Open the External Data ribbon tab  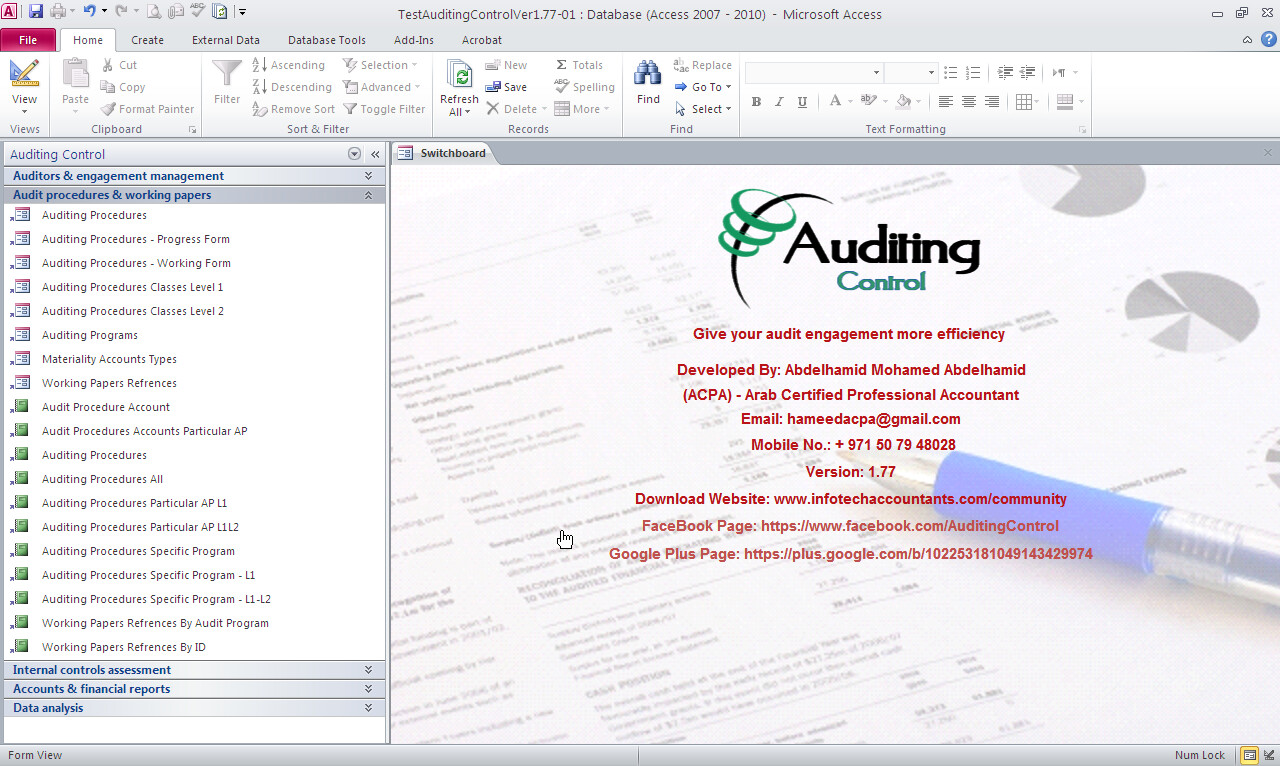coord(225,40)
